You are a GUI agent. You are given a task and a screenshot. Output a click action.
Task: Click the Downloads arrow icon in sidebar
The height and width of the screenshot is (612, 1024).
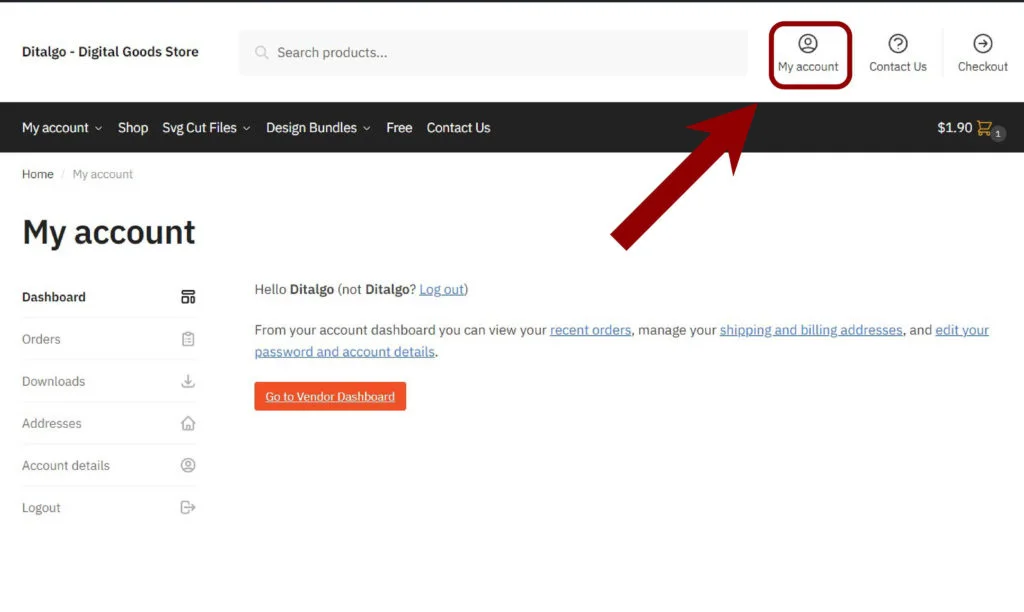coord(188,381)
